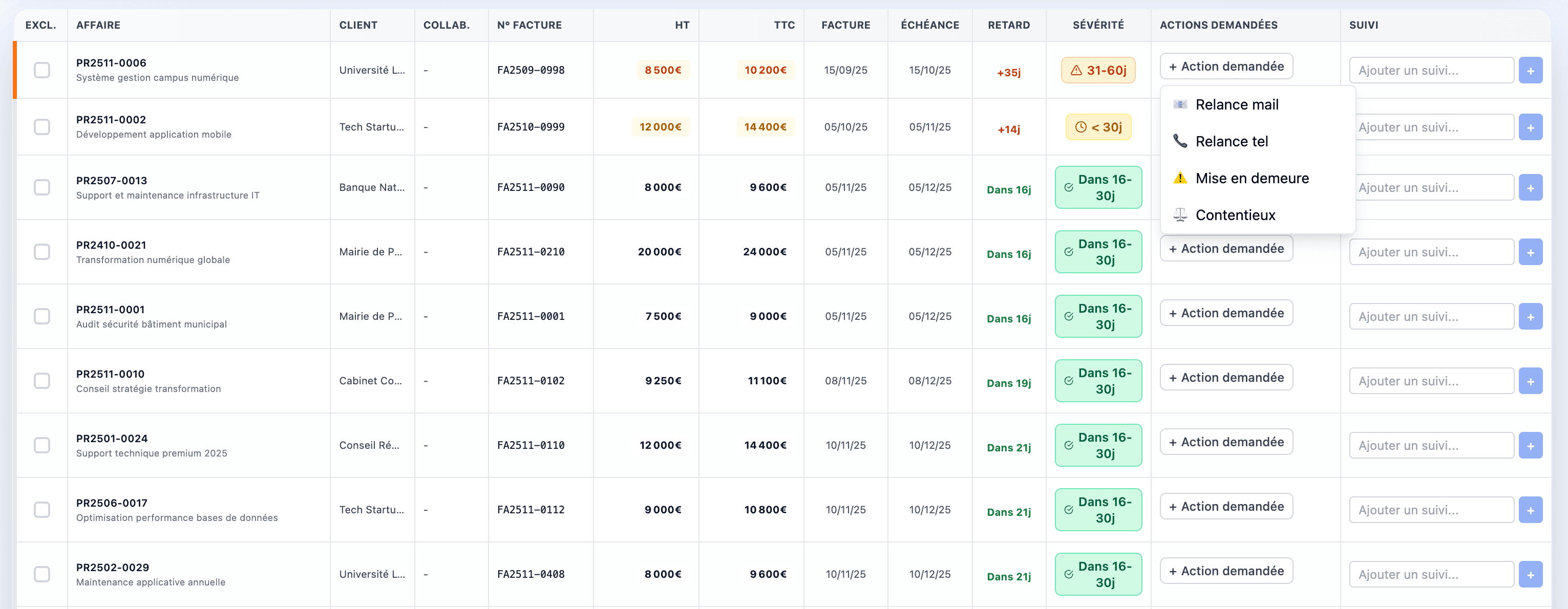Click the warning triangle Mise en demeure icon
This screenshot has height=609, width=1568.
point(1180,178)
